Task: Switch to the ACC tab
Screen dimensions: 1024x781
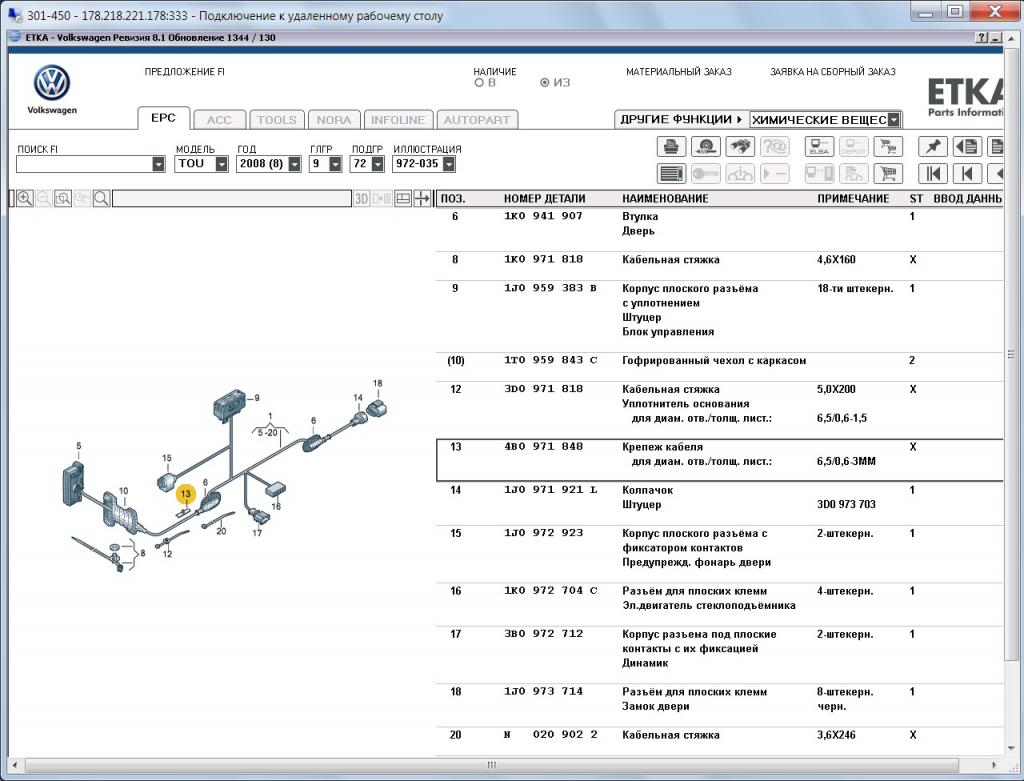Action: pyautogui.click(x=219, y=120)
